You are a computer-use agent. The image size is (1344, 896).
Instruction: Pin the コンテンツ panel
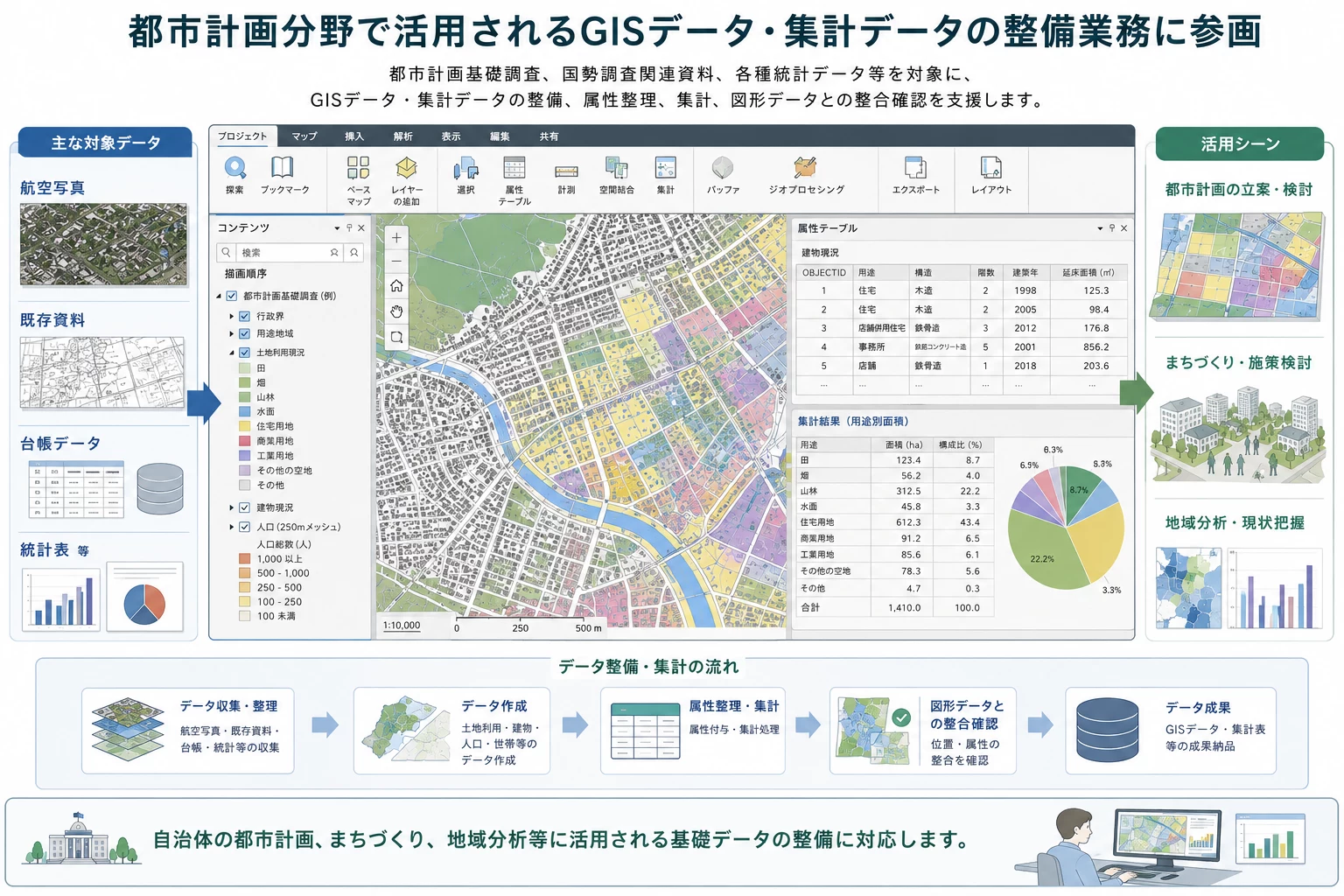(x=349, y=227)
